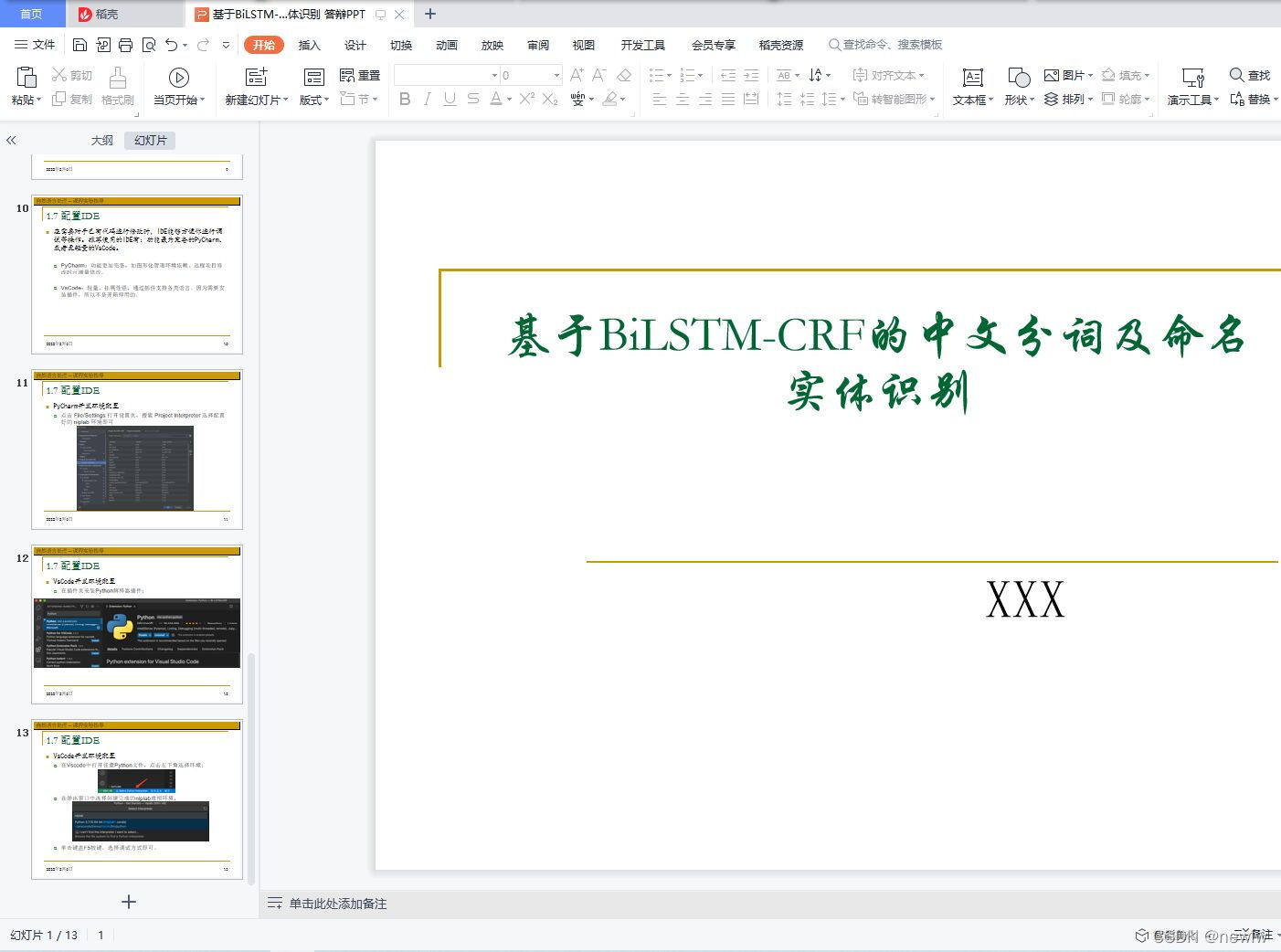This screenshot has height=952, width=1281.
Task: Switch to the Insert (插入) ribbon tab
Action: coord(310,45)
